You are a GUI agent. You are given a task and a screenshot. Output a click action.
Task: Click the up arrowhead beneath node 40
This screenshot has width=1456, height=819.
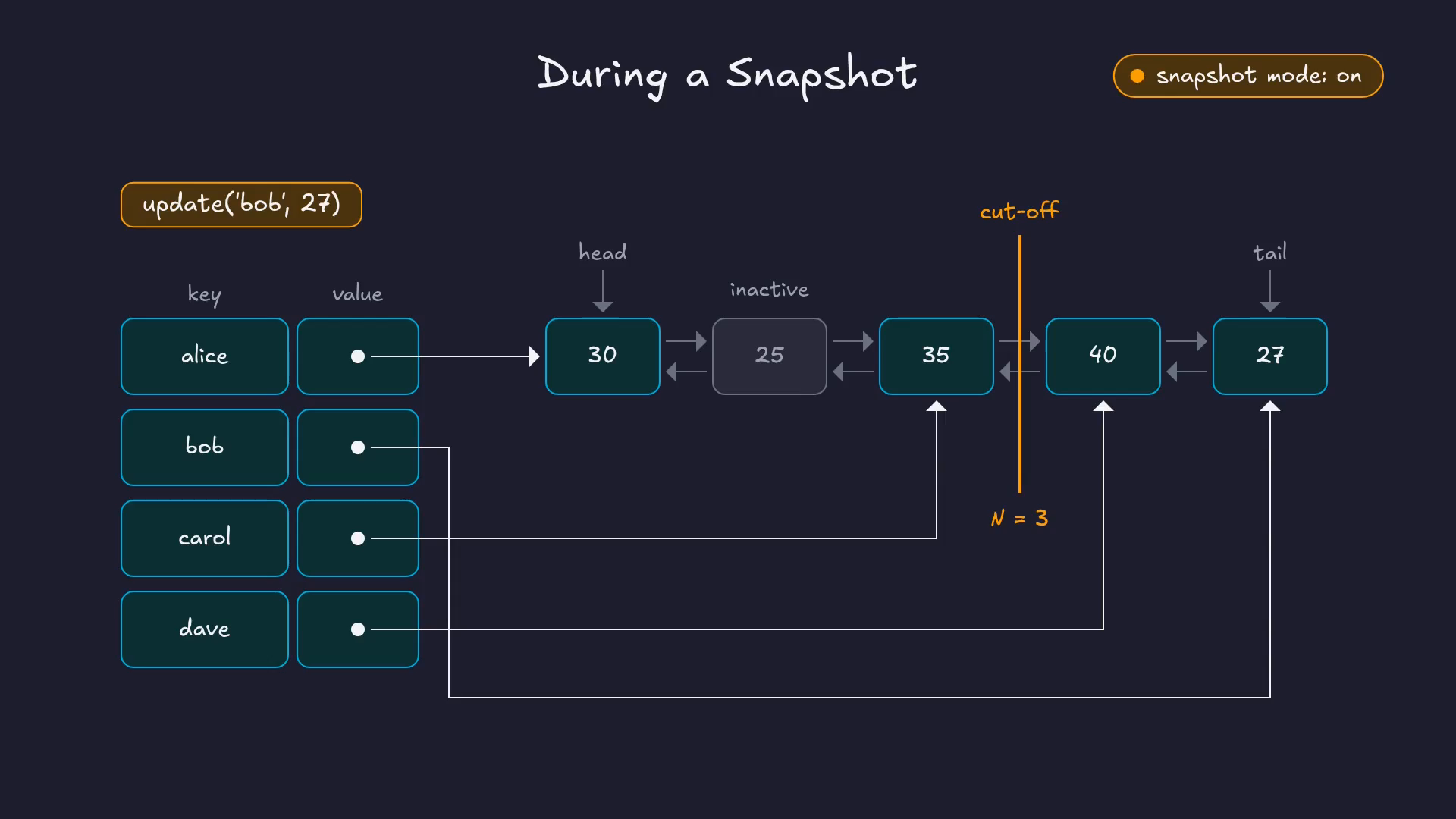tap(1103, 406)
